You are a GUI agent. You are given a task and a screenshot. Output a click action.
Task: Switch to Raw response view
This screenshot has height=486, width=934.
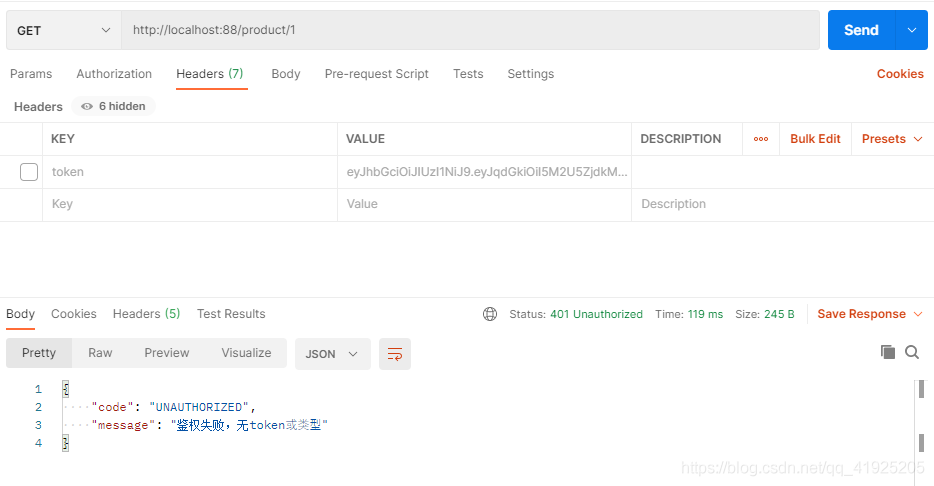(x=100, y=353)
